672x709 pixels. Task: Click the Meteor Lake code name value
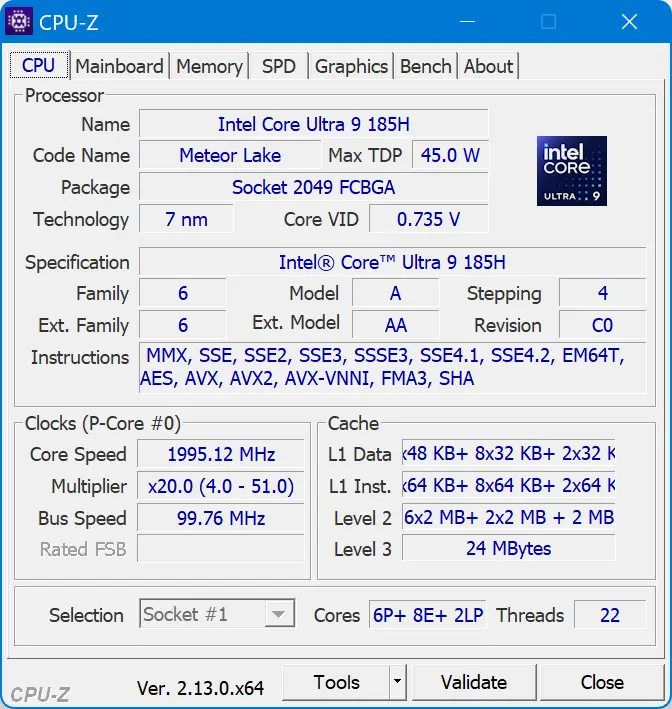coord(230,155)
